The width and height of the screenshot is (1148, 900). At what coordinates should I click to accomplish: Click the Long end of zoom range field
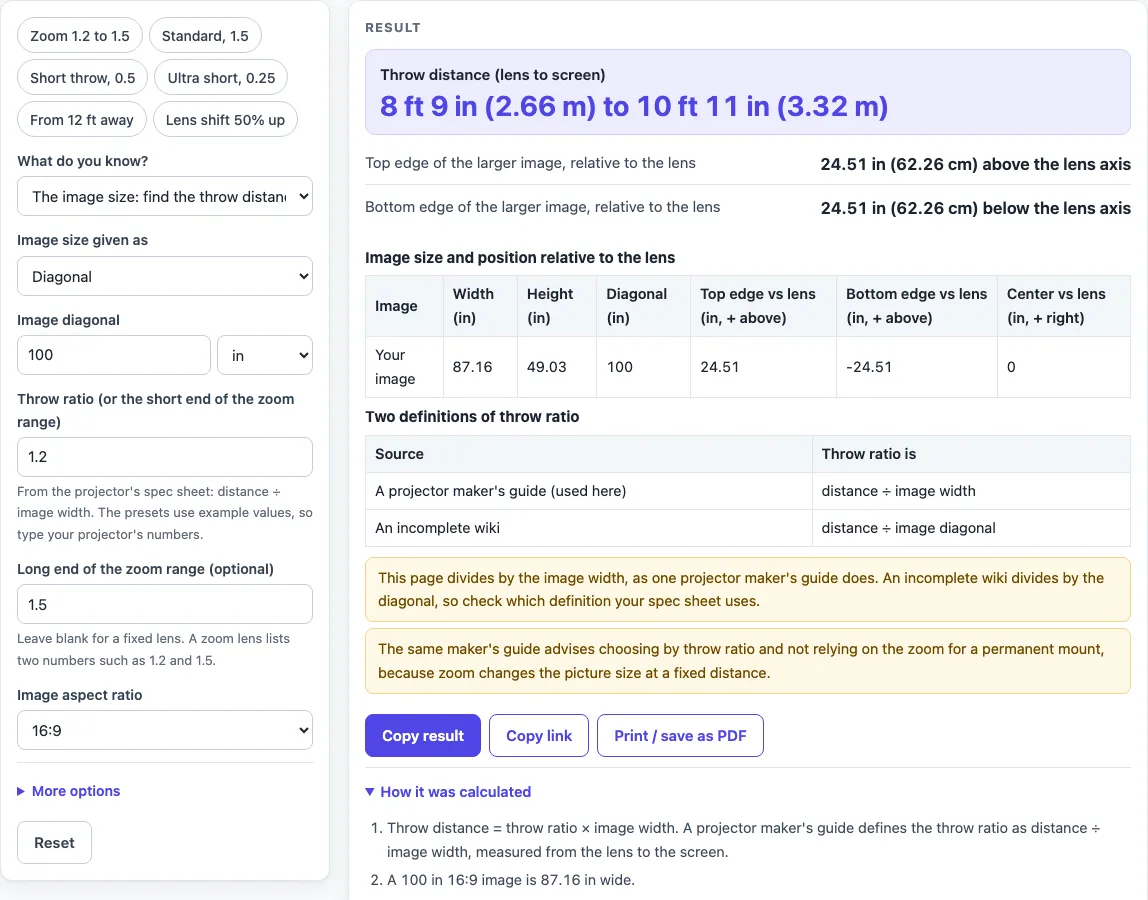tap(165, 604)
